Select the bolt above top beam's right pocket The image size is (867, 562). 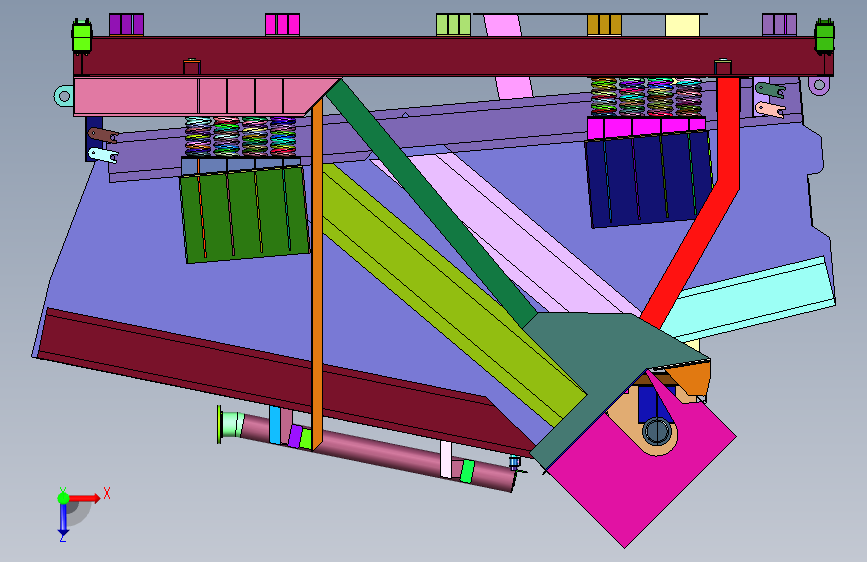click(x=723, y=60)
